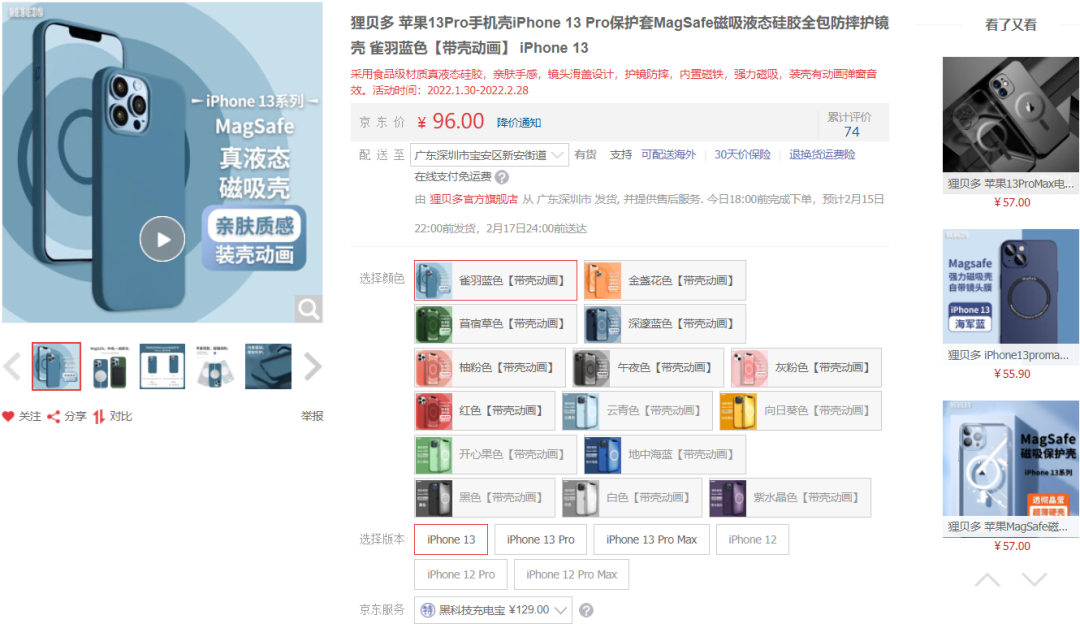Select the second thumbnail with MagSafe ring
Viewport: 1080px width, 624px height.
tap(110, 366)
